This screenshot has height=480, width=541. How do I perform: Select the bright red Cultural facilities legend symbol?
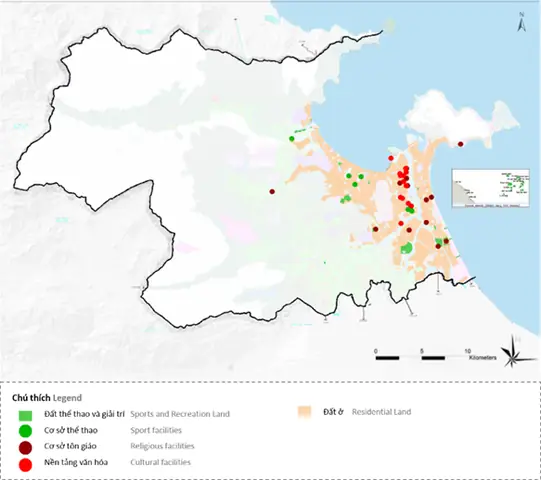coord(26,465)
